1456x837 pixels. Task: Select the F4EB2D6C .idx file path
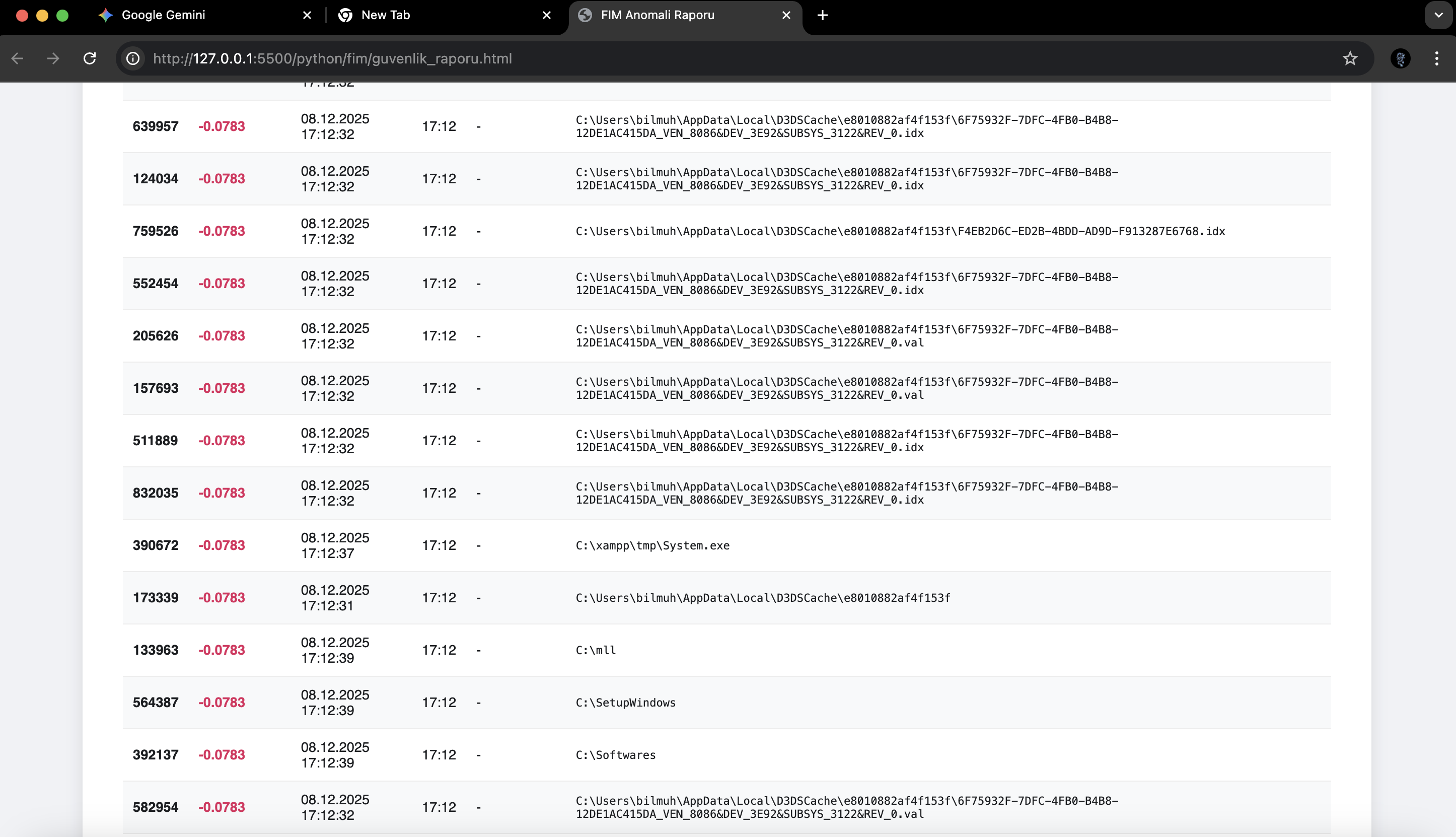(900, 231)
